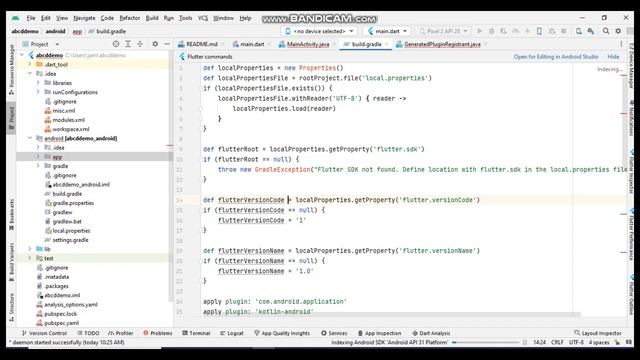Click Open for Editing in Android Studio
This screenshot has width=640, height=360.
(x=556, y=57)
